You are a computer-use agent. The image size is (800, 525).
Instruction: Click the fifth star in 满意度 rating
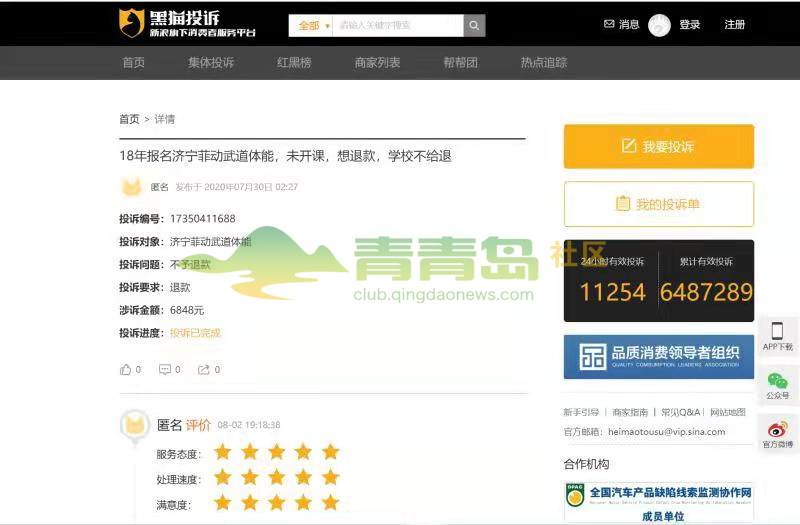point(331,503)
